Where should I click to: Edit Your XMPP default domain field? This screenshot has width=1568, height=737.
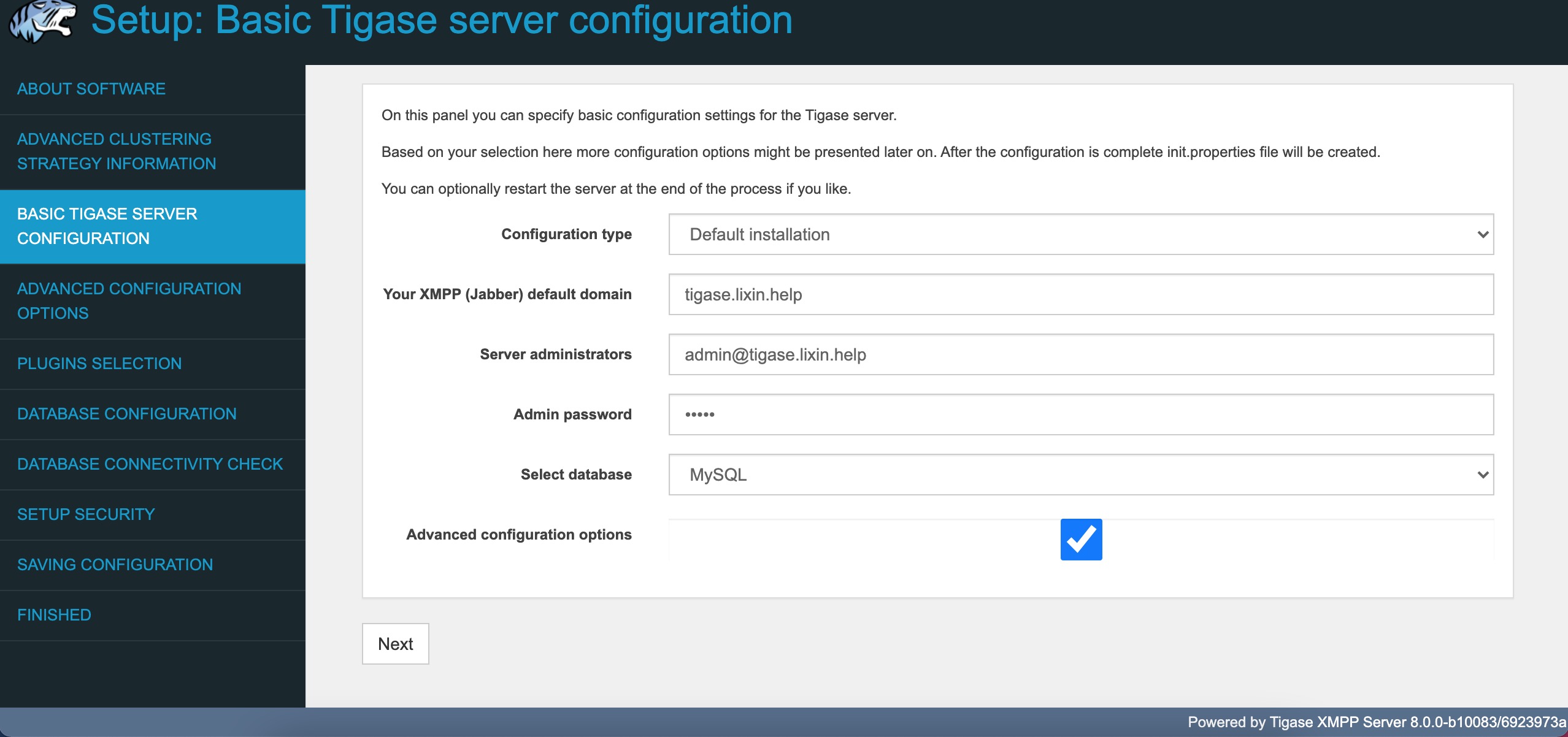(x=1082, y=294)
